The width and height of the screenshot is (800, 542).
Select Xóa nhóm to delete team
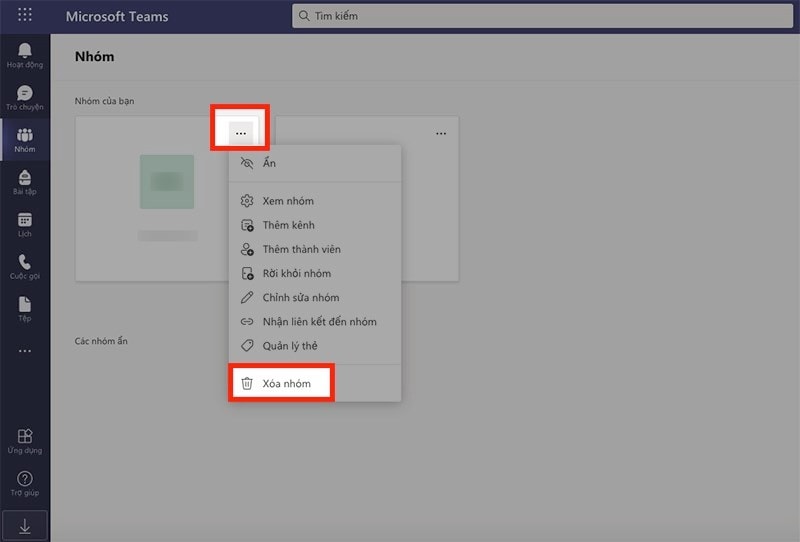click(x=286, y=384)
